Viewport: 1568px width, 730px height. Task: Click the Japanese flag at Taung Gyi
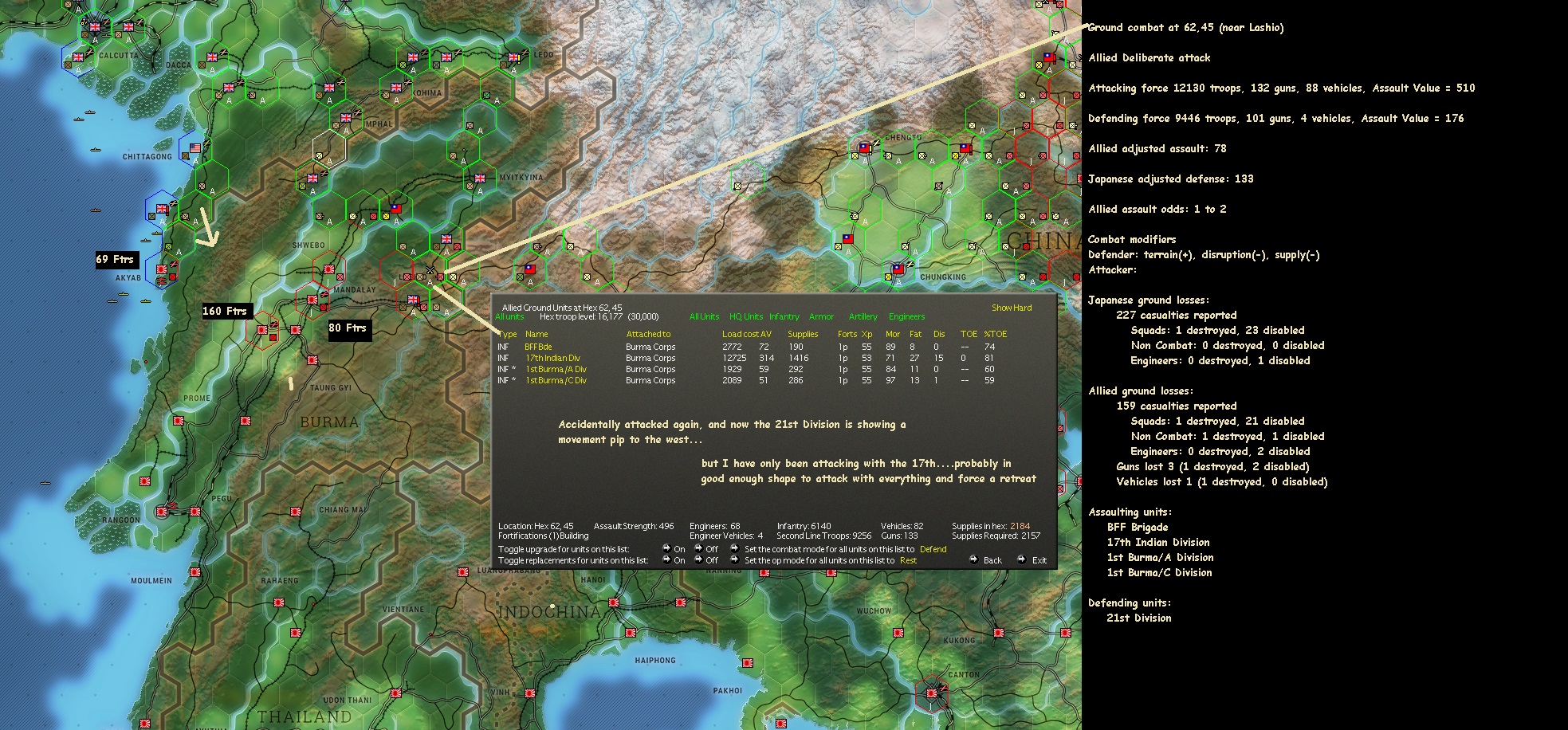[x=313, y=361]
